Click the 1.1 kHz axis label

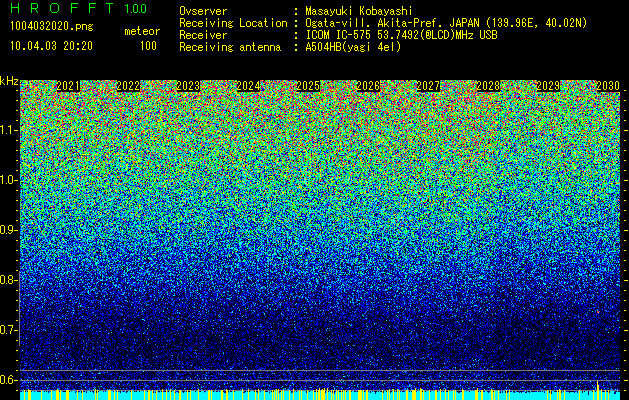coord(8,130)
